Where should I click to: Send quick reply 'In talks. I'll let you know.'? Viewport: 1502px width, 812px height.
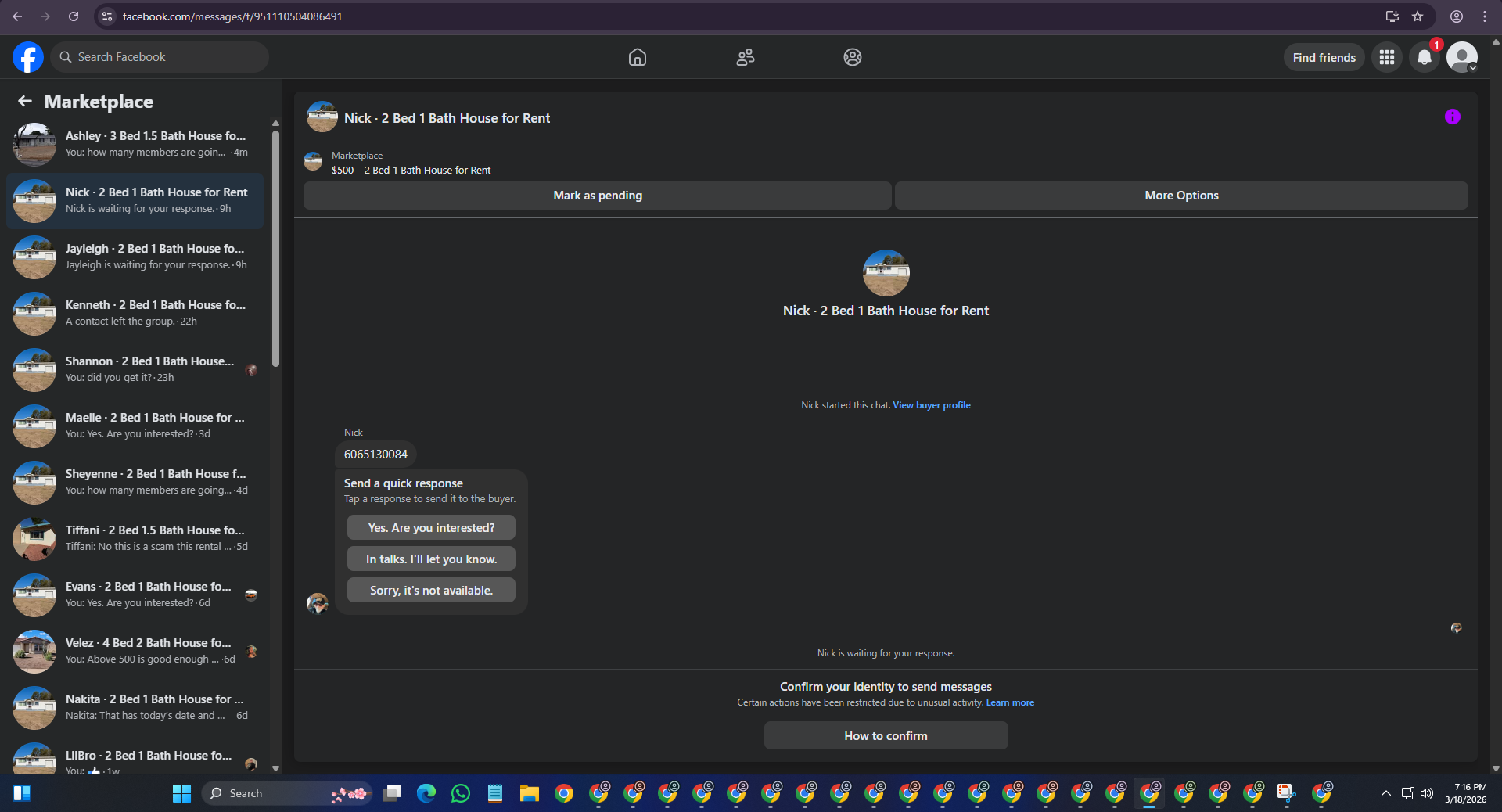(x=431, y=559)
